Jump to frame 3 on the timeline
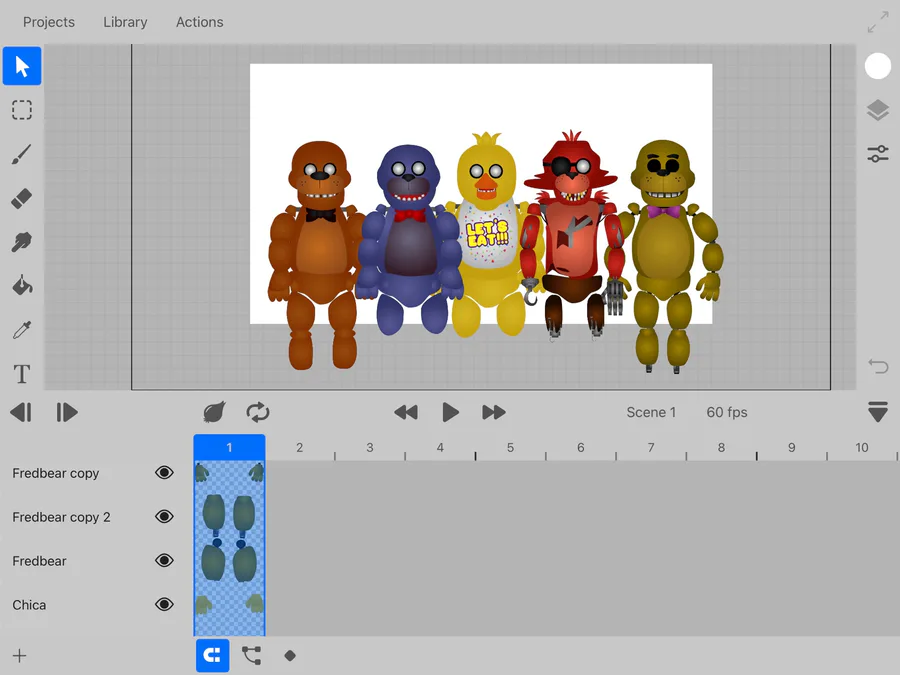The width and height of the screenshot is (900, 675). point(370,448)
